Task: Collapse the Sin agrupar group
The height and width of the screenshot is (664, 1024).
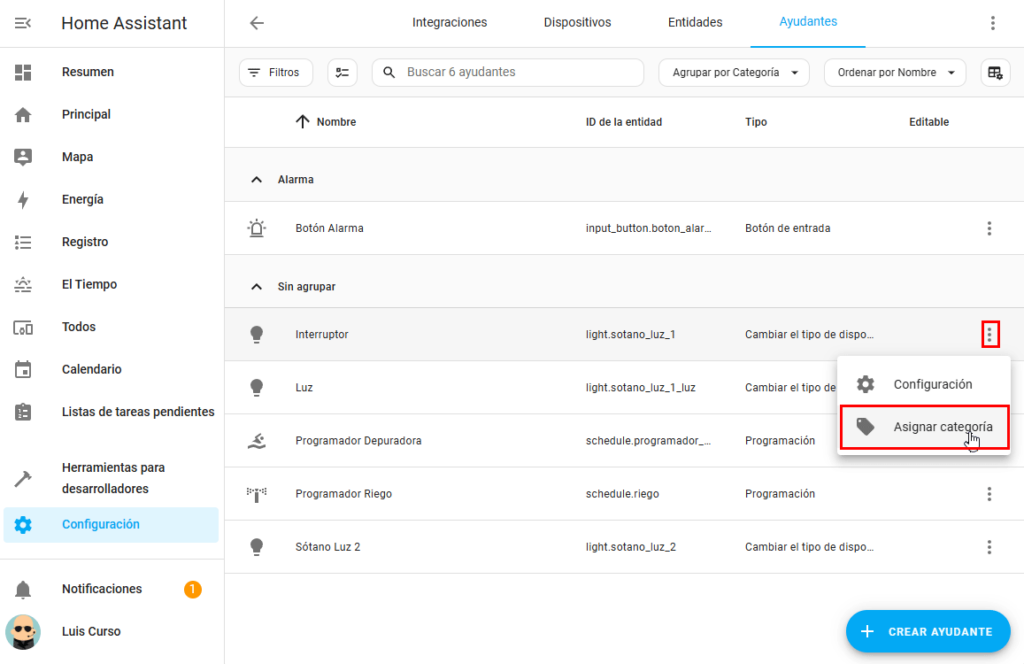Action: click(257, 287)
